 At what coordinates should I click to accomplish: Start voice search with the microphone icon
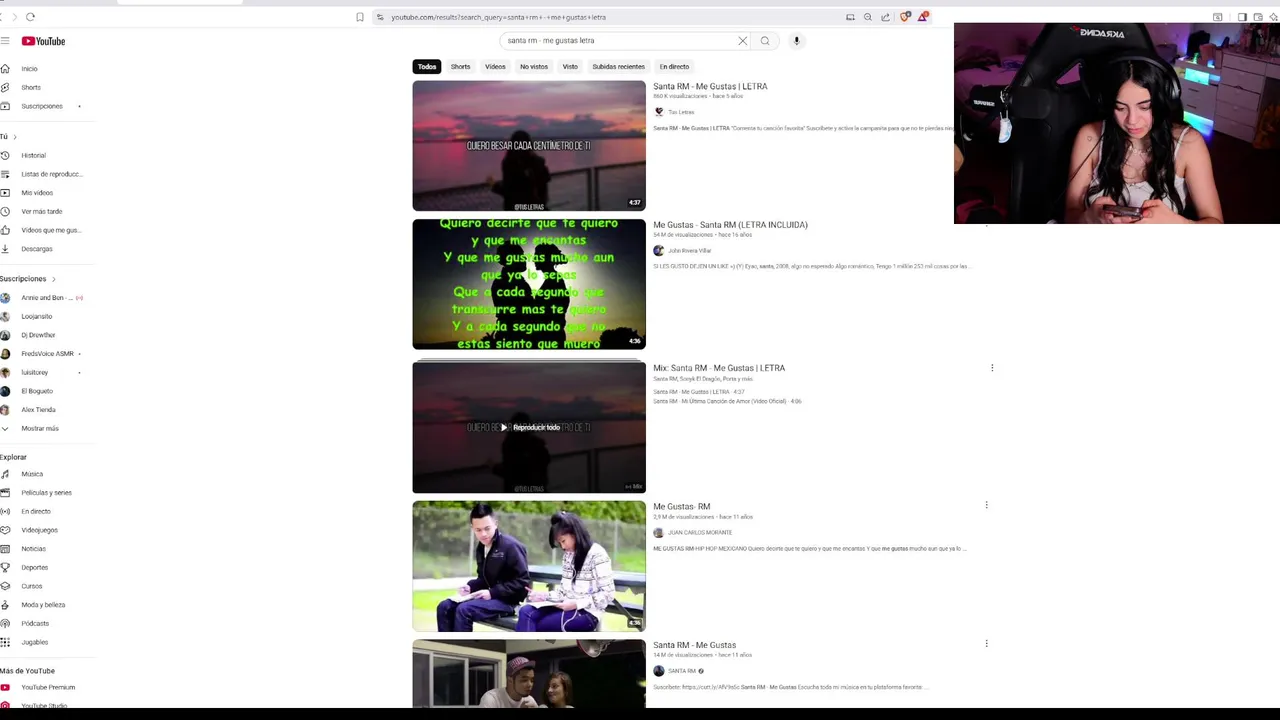coord(797,41)
